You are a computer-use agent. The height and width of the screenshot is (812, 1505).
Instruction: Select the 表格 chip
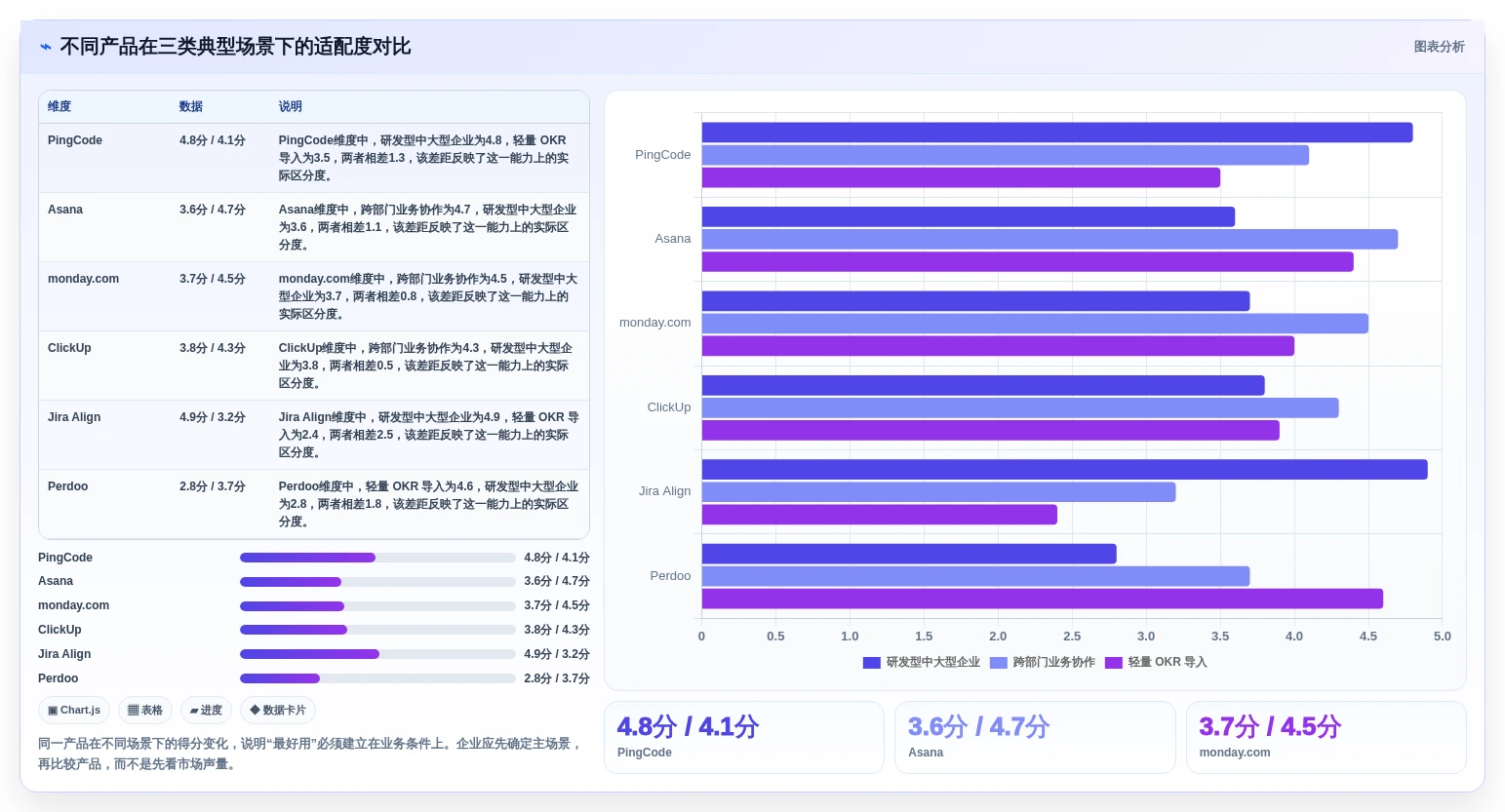(145, 710)
